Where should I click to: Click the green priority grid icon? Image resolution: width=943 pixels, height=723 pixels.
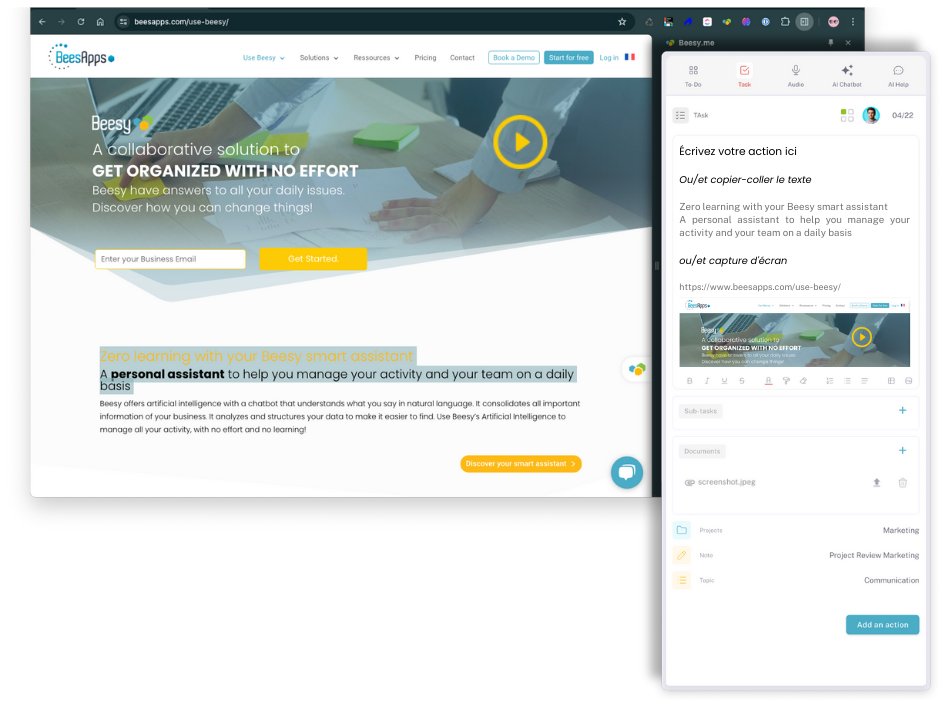847,115
